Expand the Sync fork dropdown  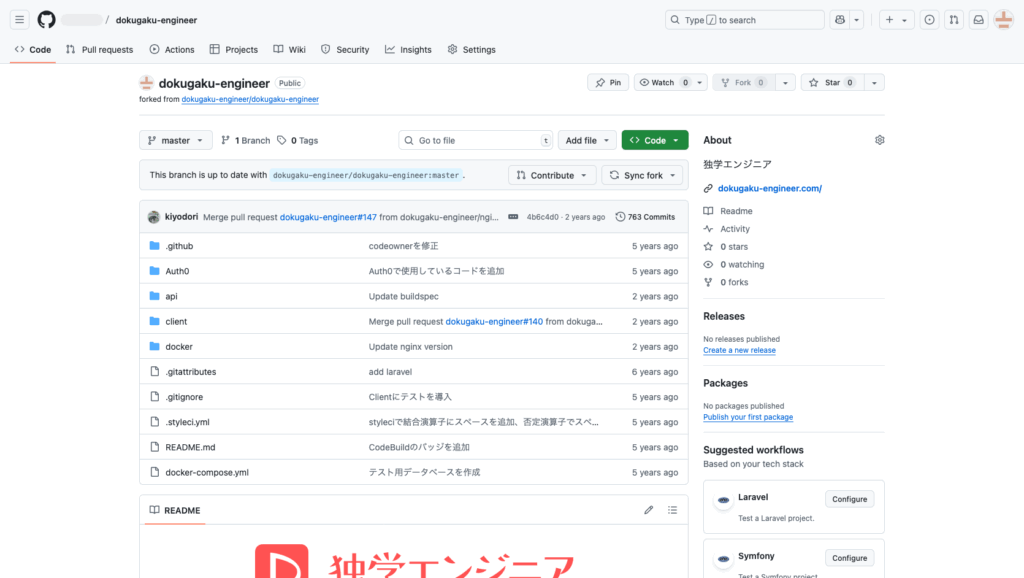642,175
